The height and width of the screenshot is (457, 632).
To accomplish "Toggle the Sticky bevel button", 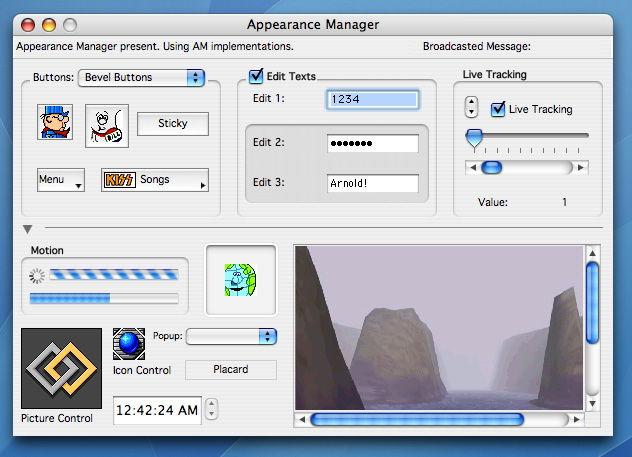I will (x=174, y=124).
